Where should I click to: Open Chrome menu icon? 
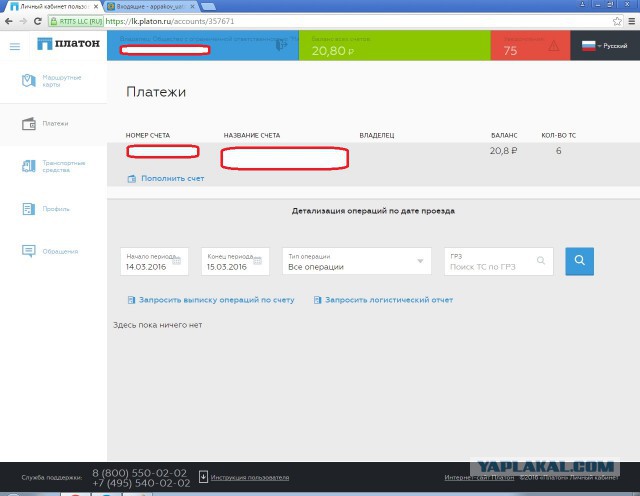tap(631, 21)
